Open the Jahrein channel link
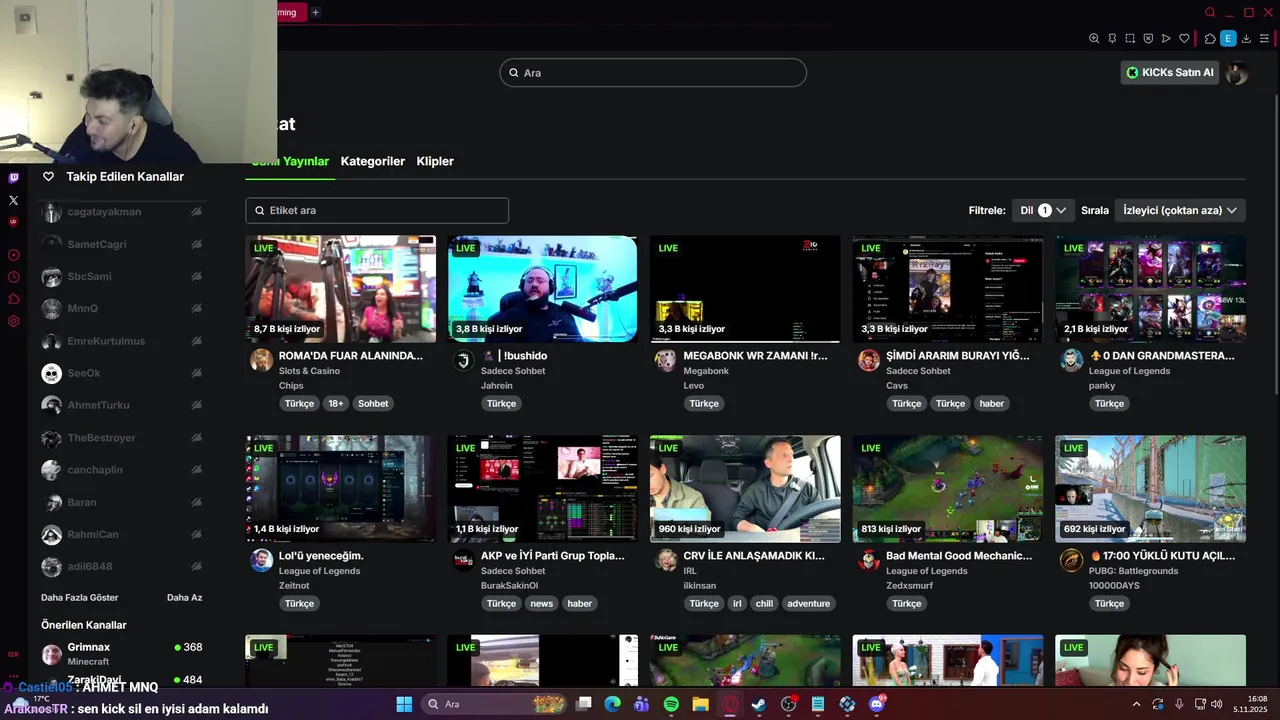Screen dimensions: 1280x720 (497, 386)
